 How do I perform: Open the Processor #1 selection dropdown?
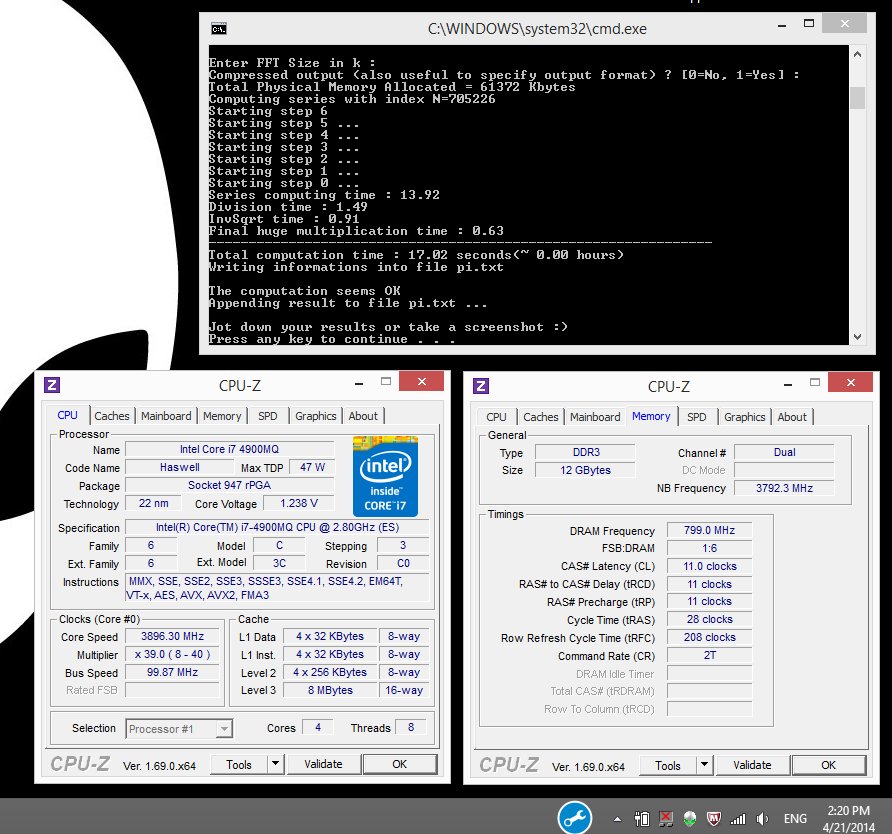(179, 729)
